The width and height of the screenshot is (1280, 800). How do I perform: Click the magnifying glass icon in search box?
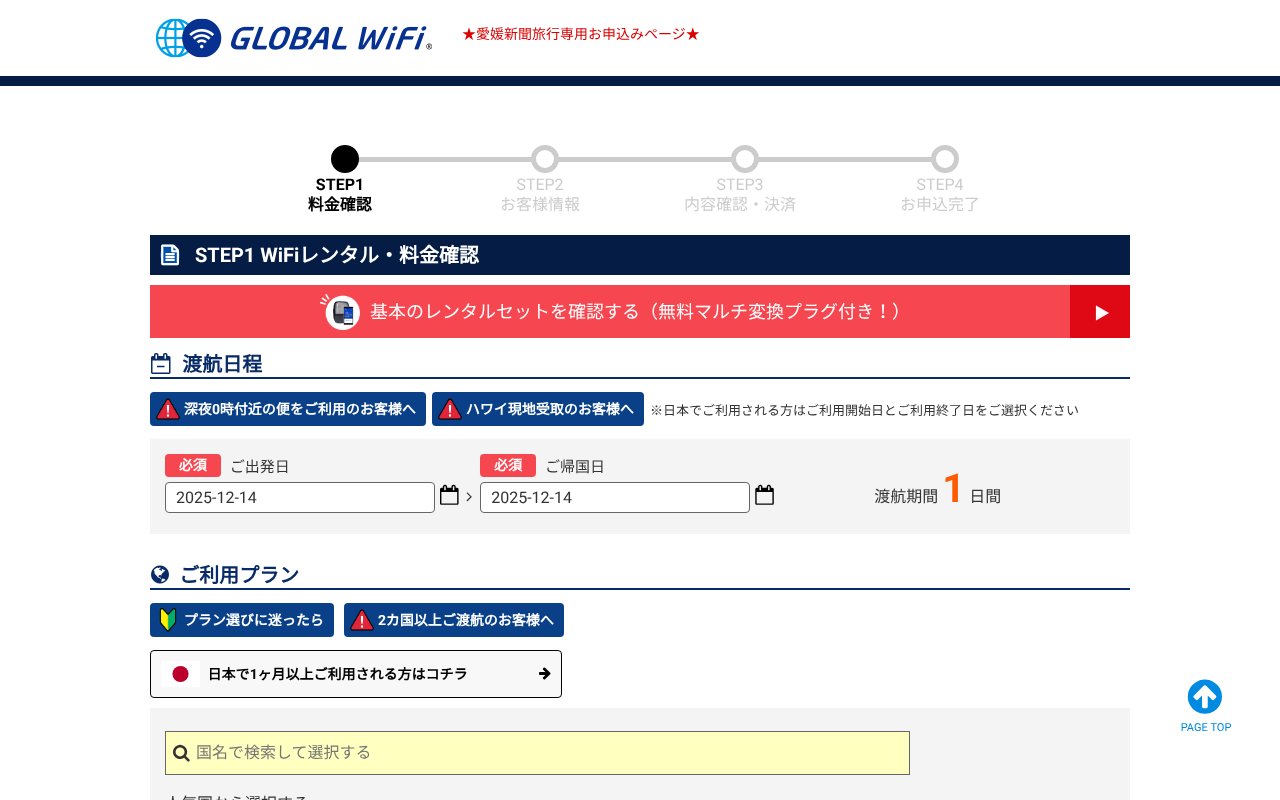182,752
